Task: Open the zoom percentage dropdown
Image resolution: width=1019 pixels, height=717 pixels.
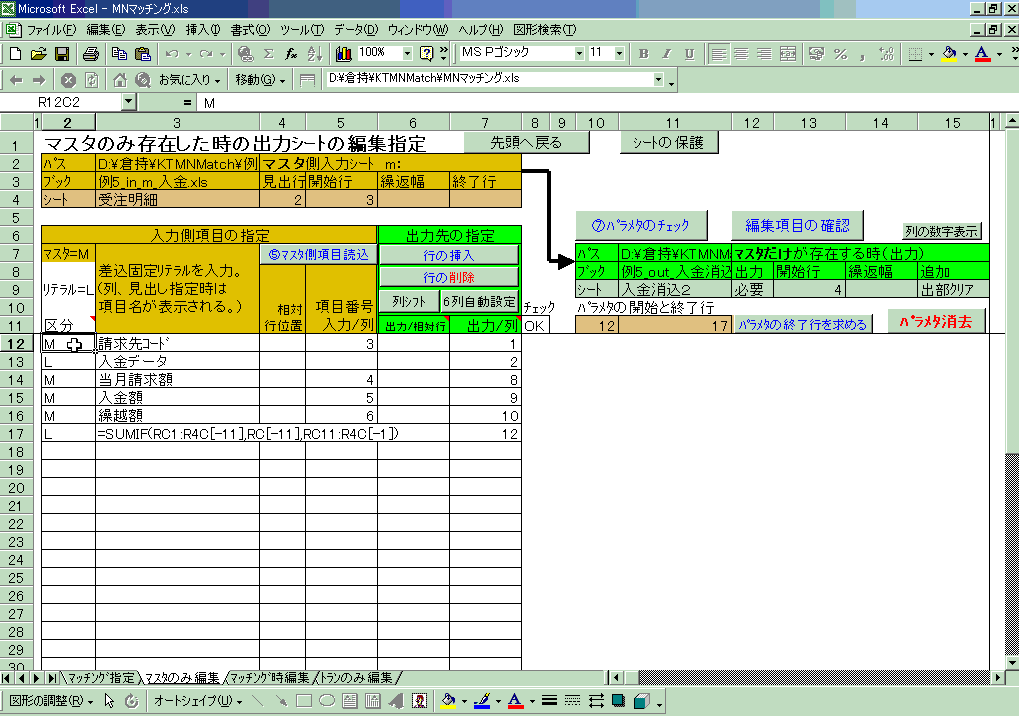Action: [x=407, y=53]
